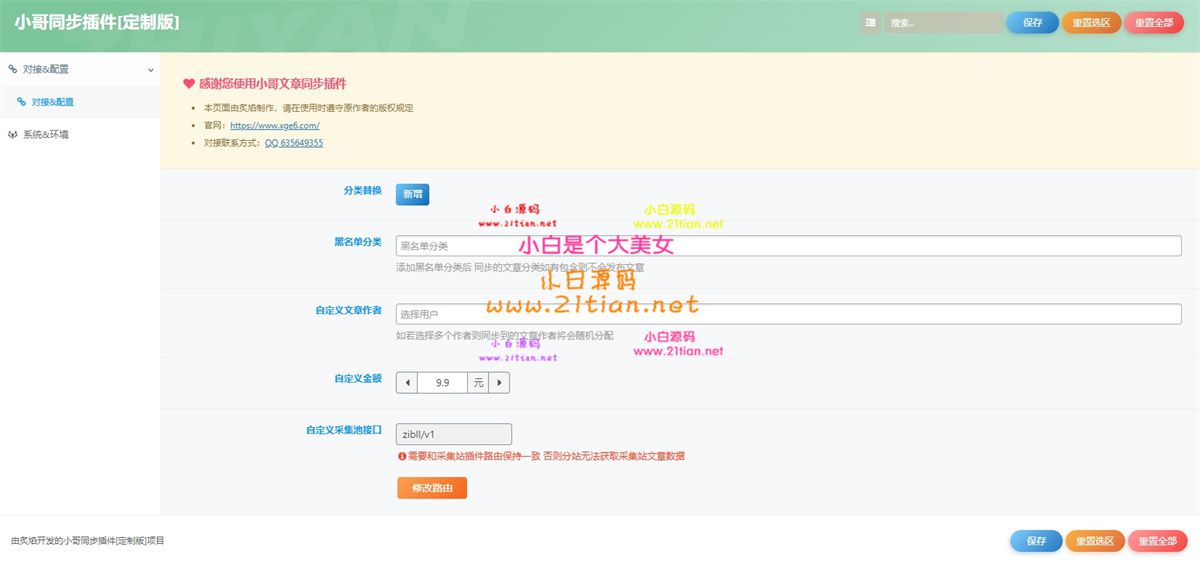This screenshot has height=562, width=1200.
Task: Click the link icon of 对接&配置 submenu
Action: [21, 102]
